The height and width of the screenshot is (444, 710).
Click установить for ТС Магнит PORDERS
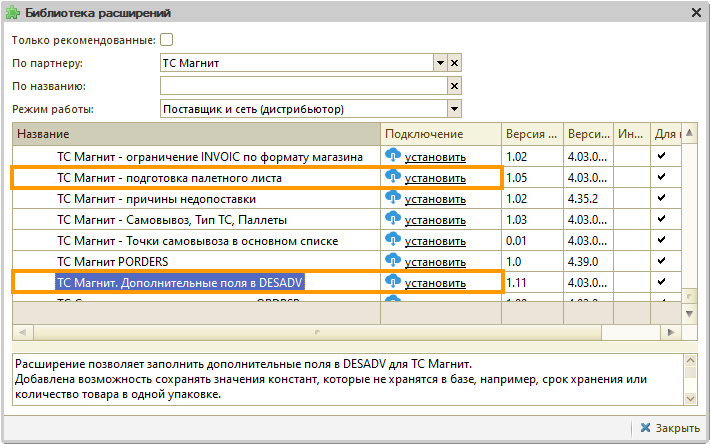pyautogui.click(x=435, y=262)
